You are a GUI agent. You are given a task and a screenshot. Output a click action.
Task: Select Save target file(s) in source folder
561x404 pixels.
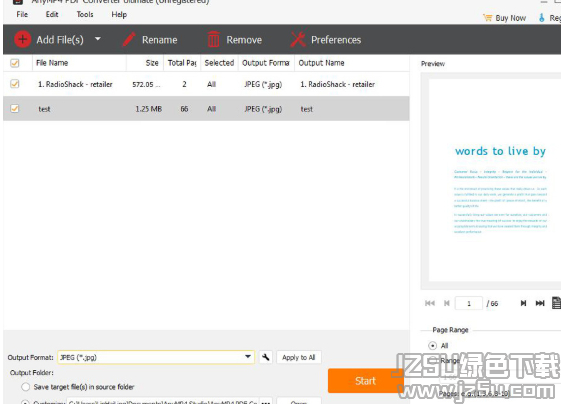tap(25, 387)
